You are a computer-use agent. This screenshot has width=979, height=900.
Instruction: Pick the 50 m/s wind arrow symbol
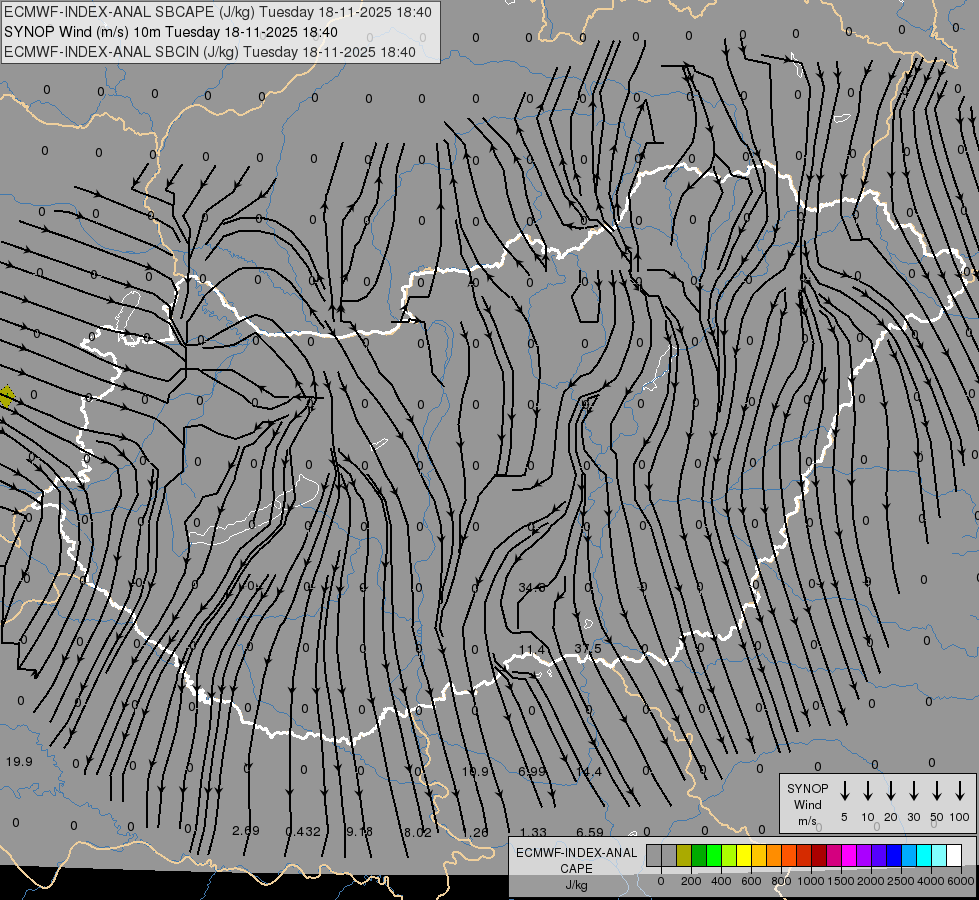(937, 791)
